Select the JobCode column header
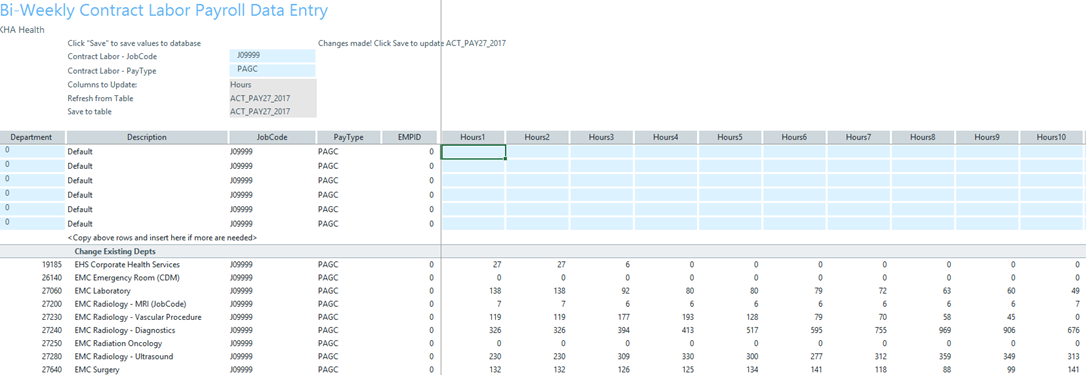Image resolution: width=1086 pixels, height=375 pixels. point(272,137)
